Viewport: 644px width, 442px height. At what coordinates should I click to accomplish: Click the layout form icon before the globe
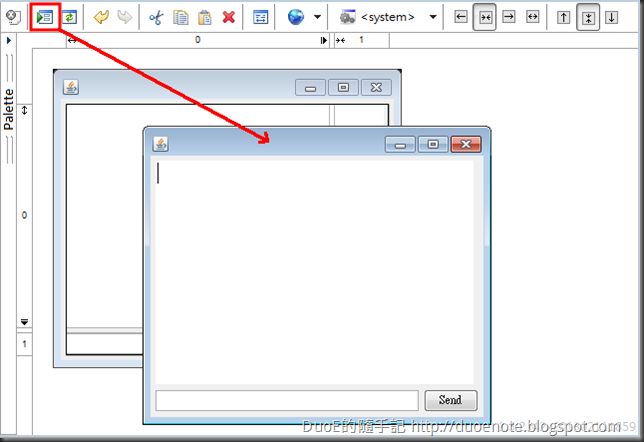click(x=260, y=17)
